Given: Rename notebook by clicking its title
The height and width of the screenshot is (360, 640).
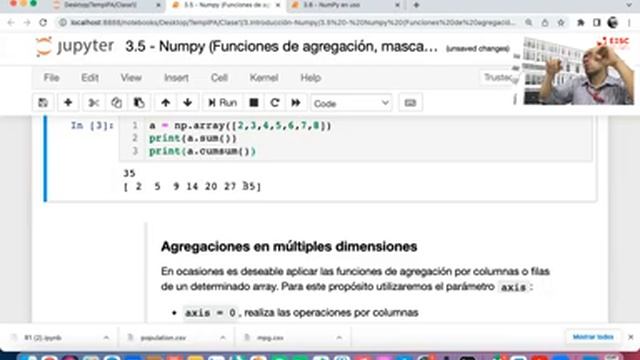Looking at the screenshot, I should click(281, 47).
